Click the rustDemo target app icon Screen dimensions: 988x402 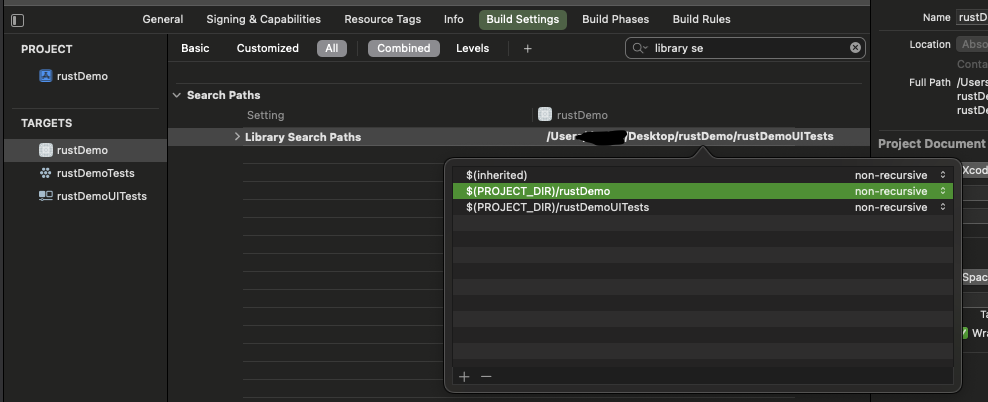coord(45,150)
